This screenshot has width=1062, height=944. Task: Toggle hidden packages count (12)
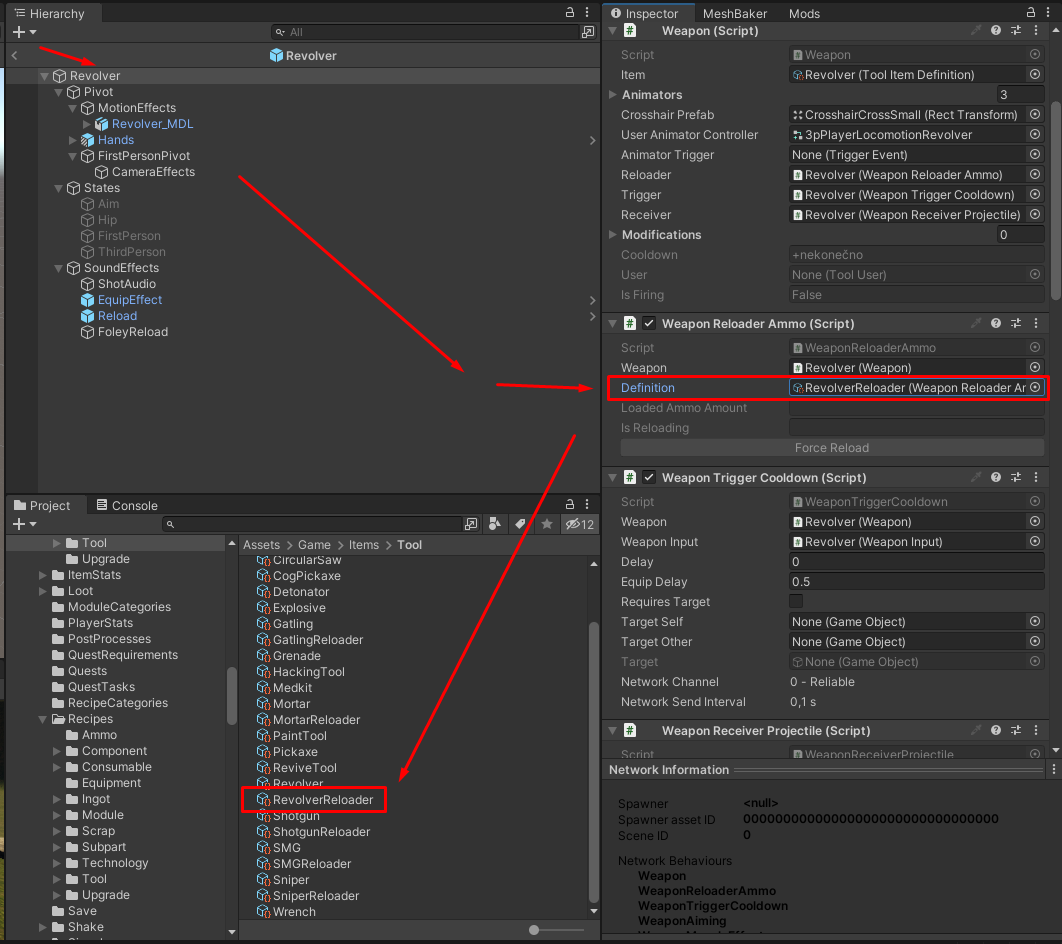click(x=580, y=524)
